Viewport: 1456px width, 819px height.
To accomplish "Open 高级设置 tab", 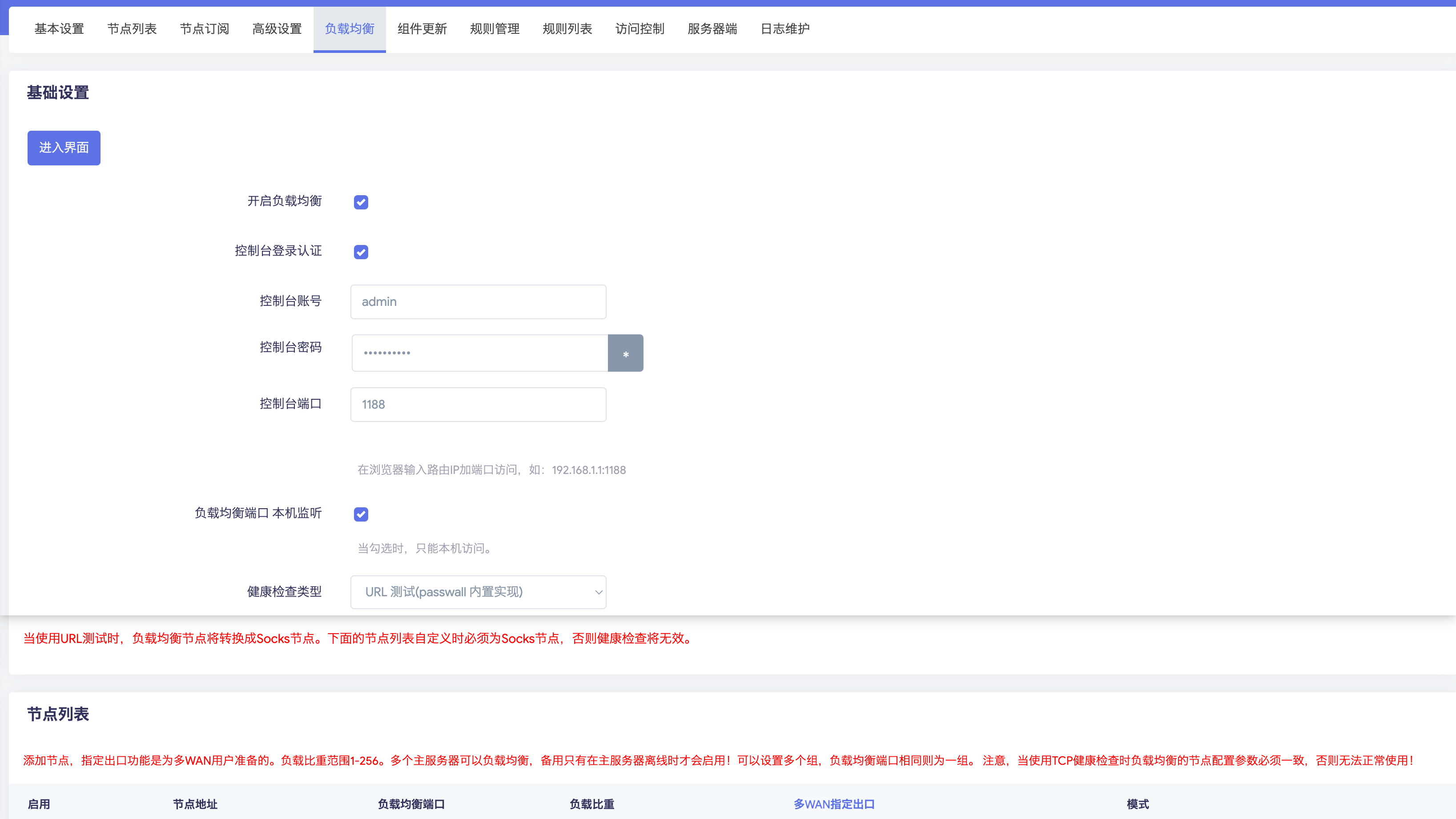I will point(277,29).
